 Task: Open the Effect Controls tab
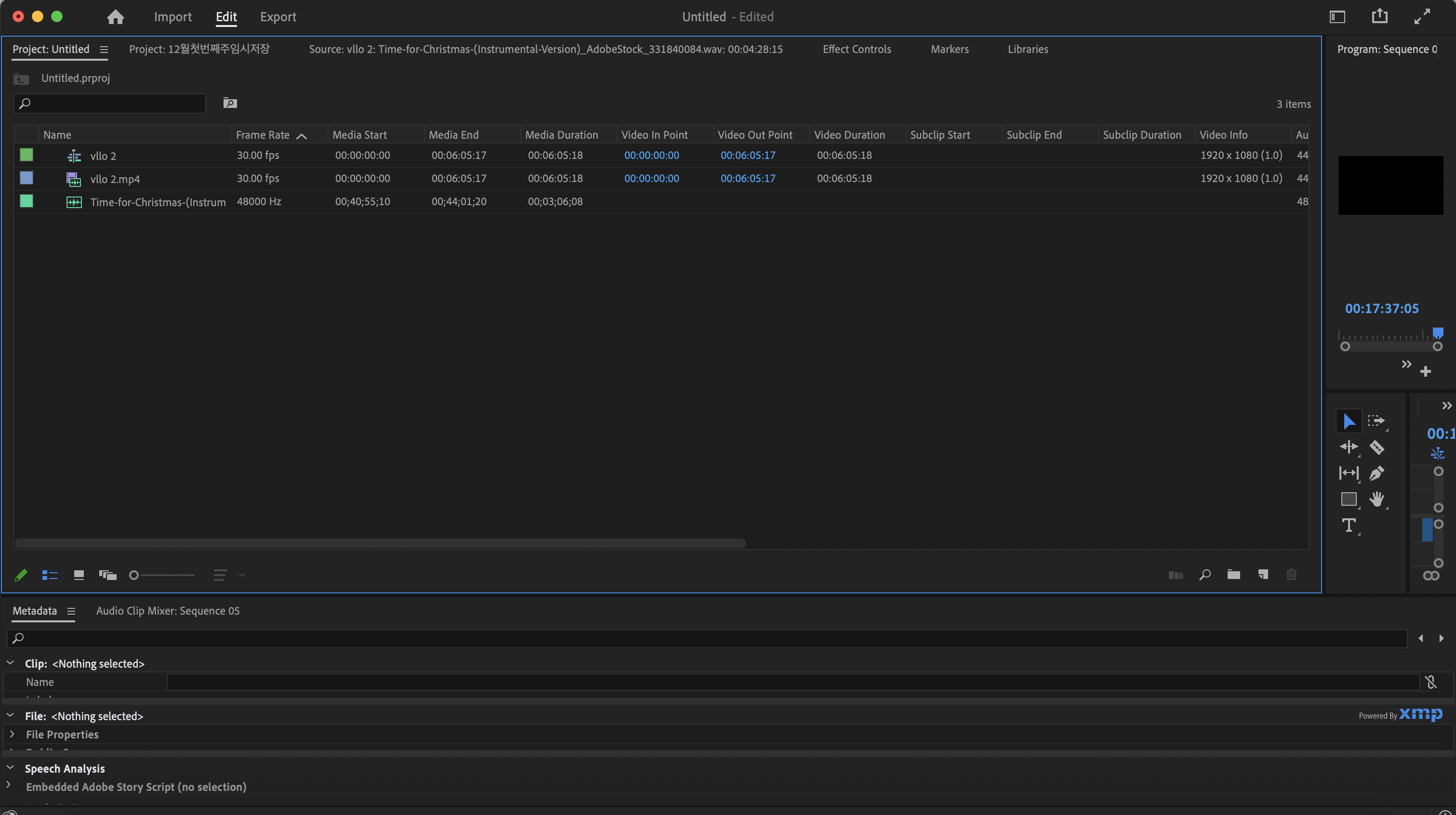coord(856,49)
